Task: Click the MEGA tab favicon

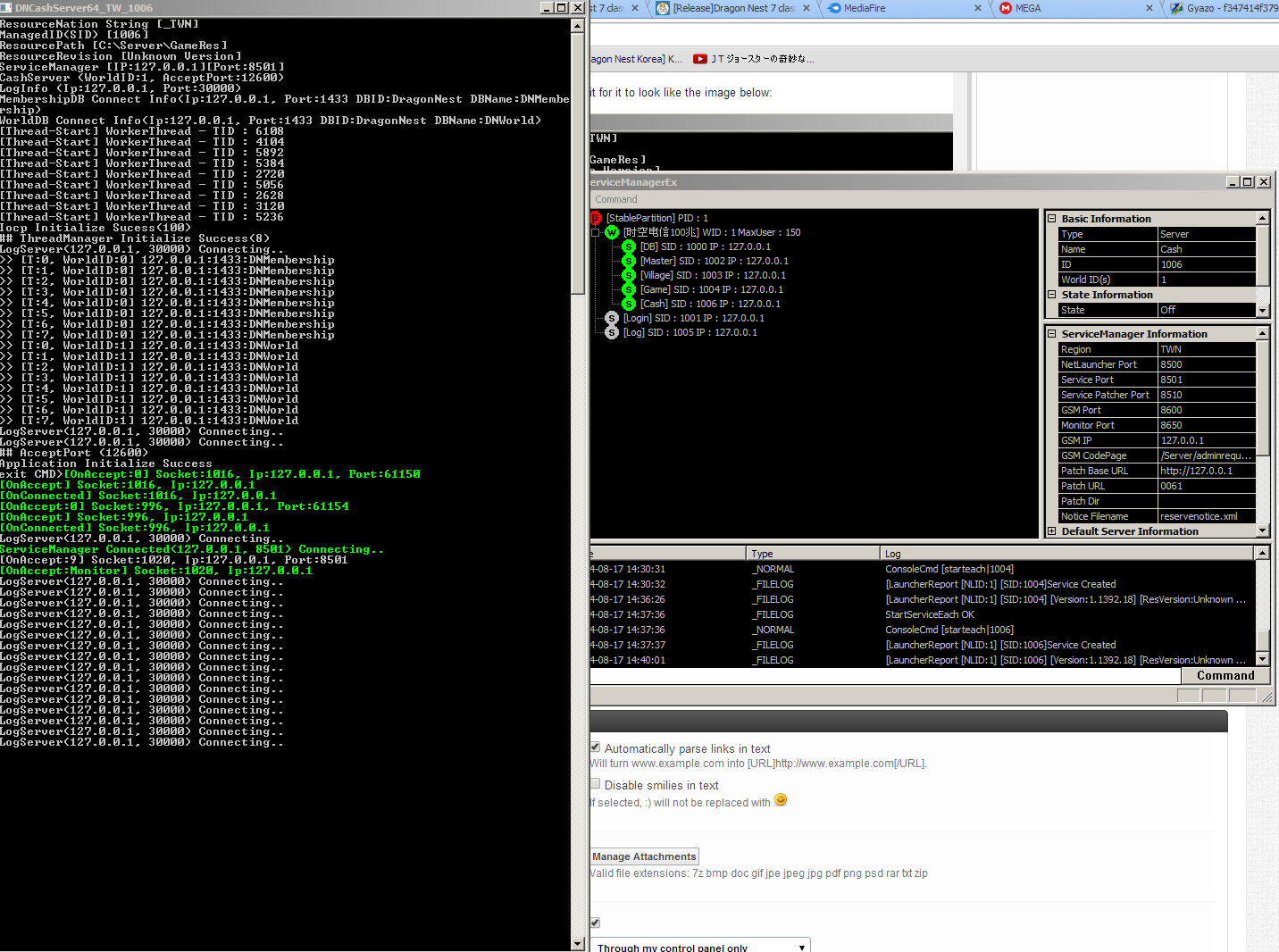Action: [1006, 8]
